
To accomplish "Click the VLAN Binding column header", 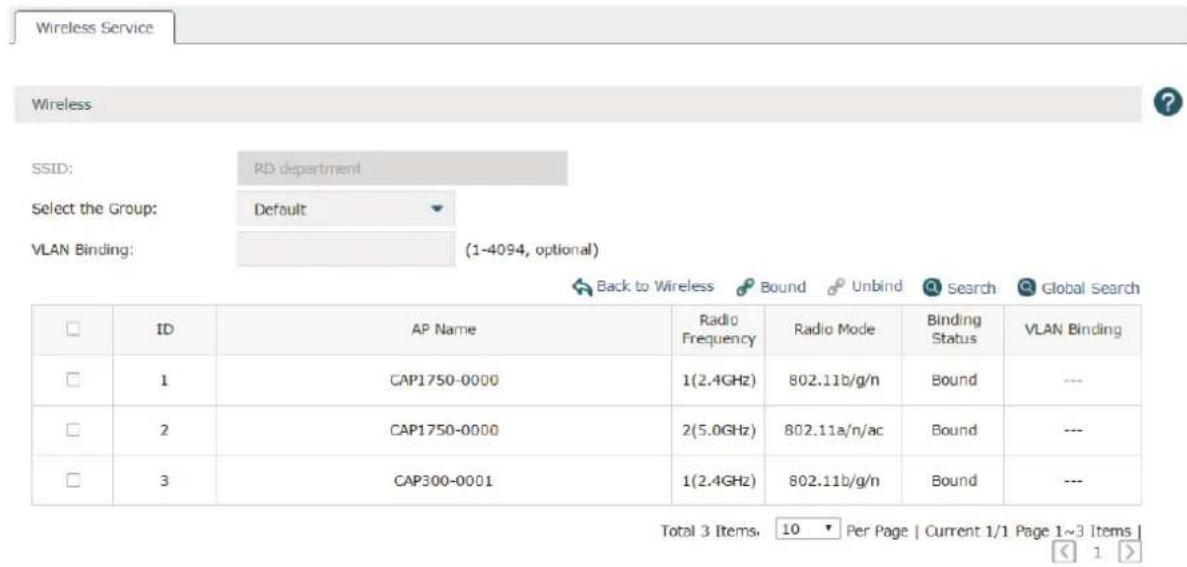I will tap(1073, 329).
